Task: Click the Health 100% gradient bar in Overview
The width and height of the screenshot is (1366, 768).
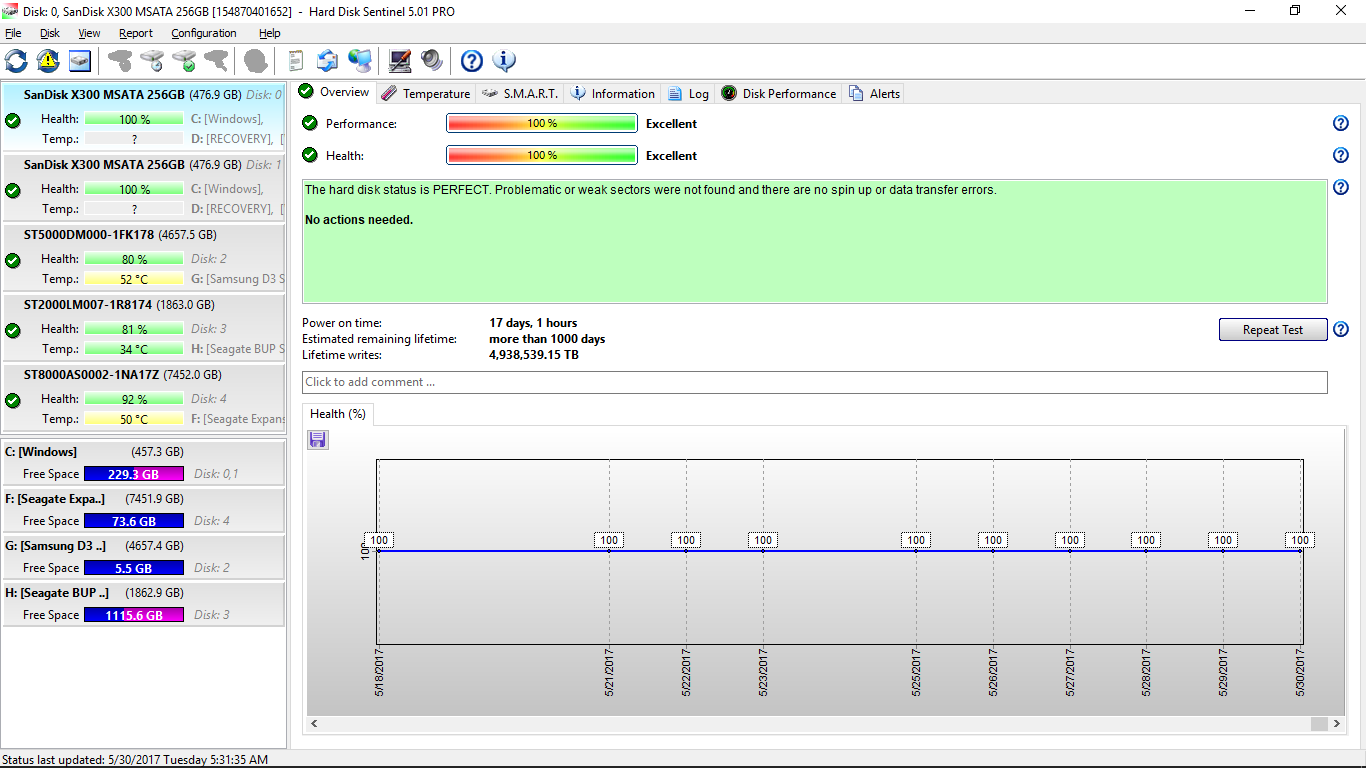Action: pos(542,155)
